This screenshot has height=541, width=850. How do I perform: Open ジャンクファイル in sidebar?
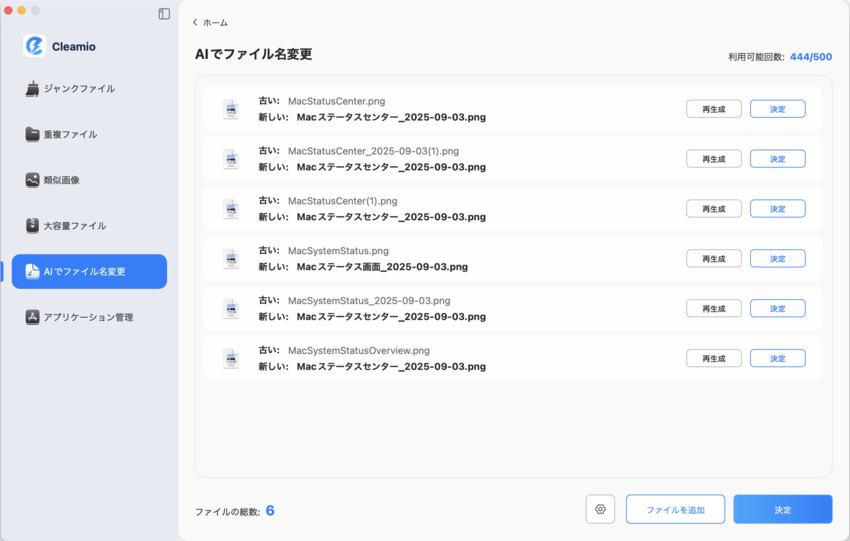coord(89,88)
